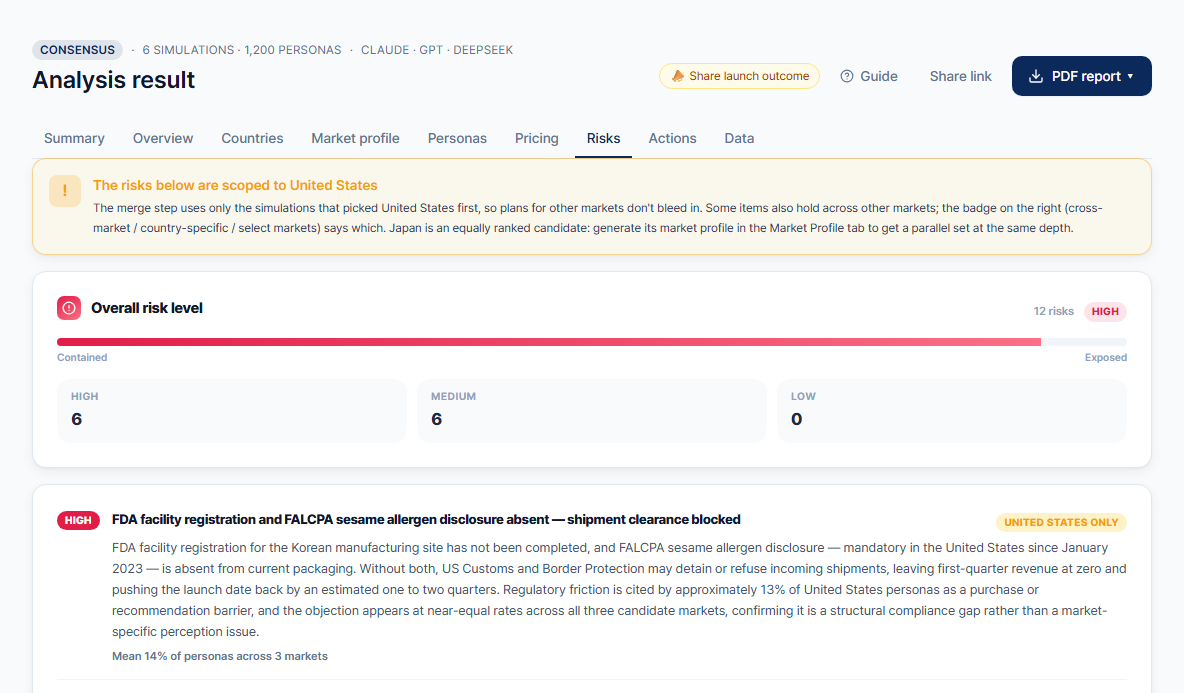Viewport: 1184px width, 693px height.
Task: Go to the Actions tab
Action: 673,138
